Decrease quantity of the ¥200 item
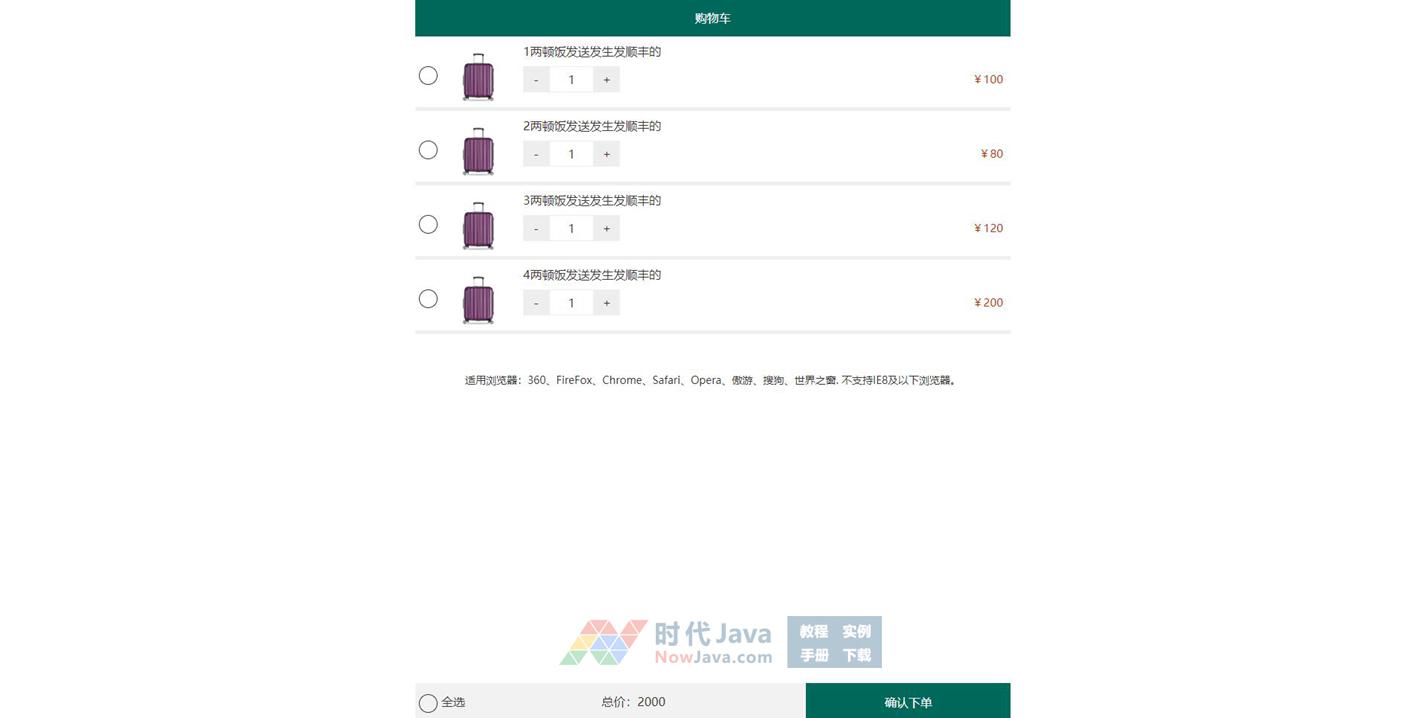This screenshot has height=718, width=1425. point(536,302)
